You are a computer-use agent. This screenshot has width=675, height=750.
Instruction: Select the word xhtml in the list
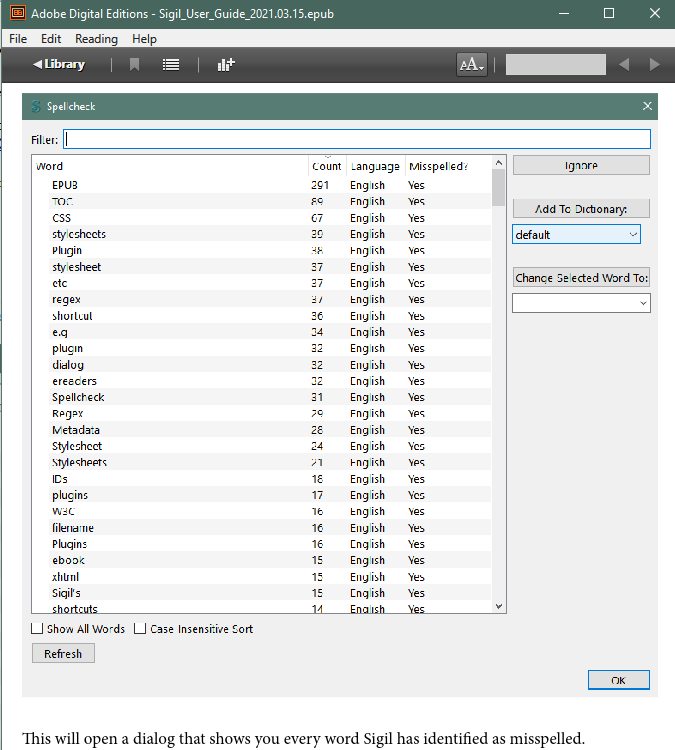66,577
